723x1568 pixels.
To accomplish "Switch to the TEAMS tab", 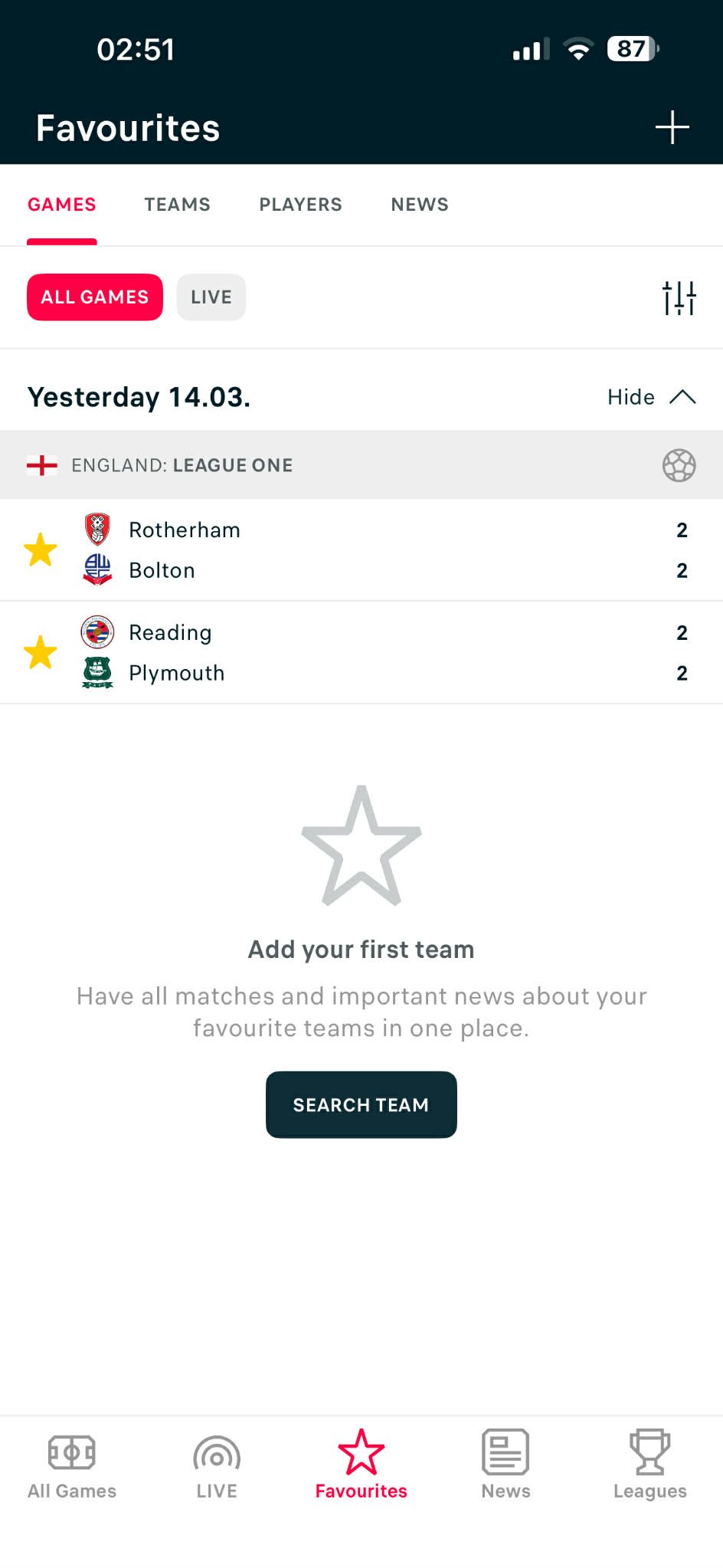I will [x=177, y=205].
